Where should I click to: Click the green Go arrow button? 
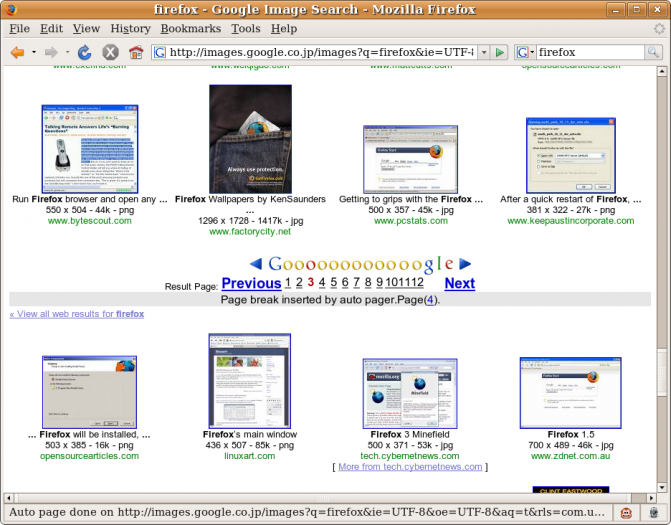(499, 53)
